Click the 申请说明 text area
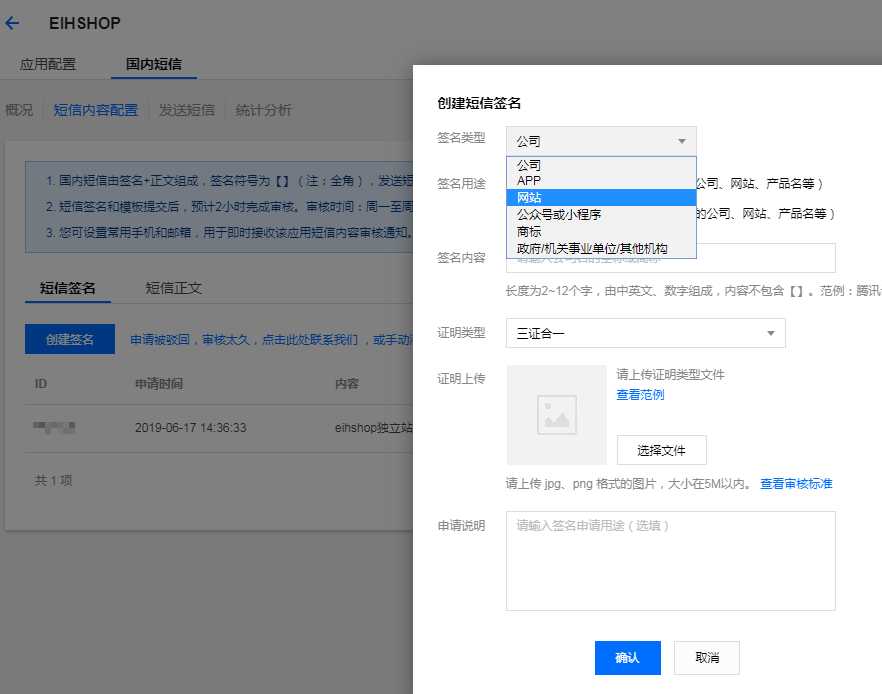Screen dimensions: 882x694 [x=670, y=561]
